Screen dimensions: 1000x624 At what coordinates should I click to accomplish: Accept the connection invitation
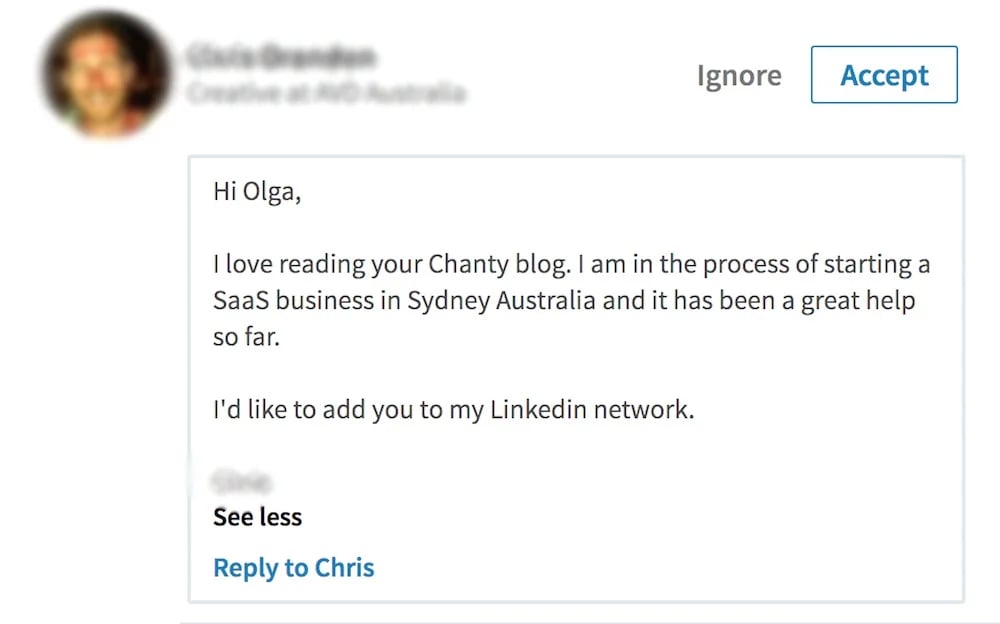point(884,75)
